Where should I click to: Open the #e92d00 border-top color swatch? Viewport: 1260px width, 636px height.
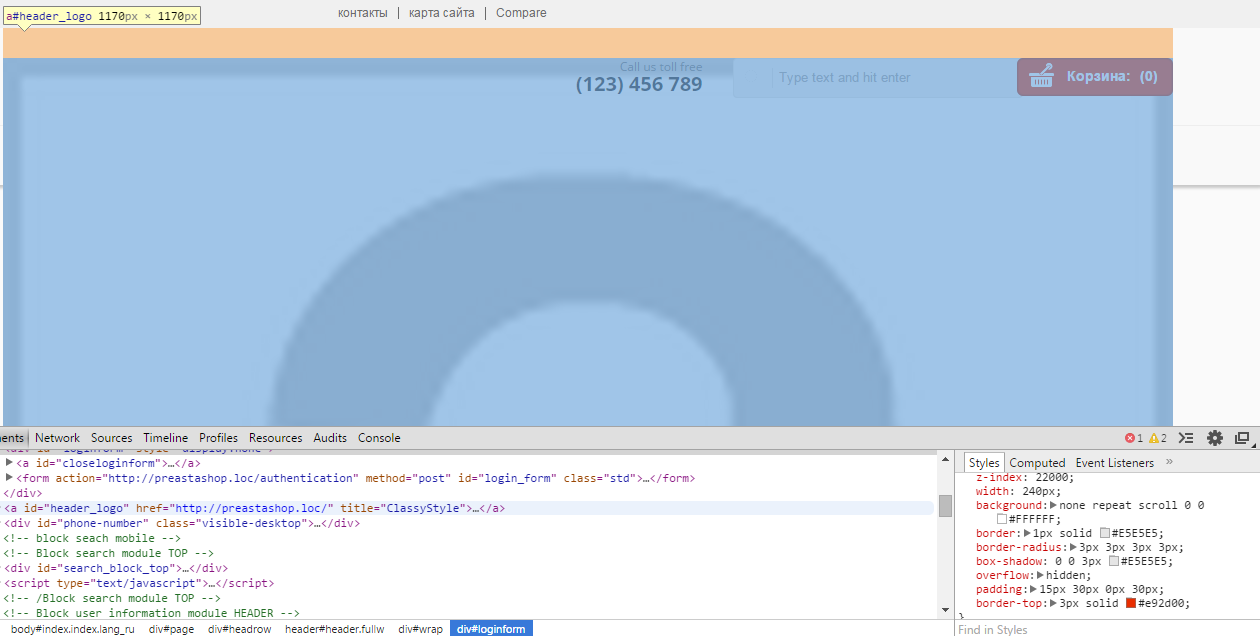point(1131,603)
